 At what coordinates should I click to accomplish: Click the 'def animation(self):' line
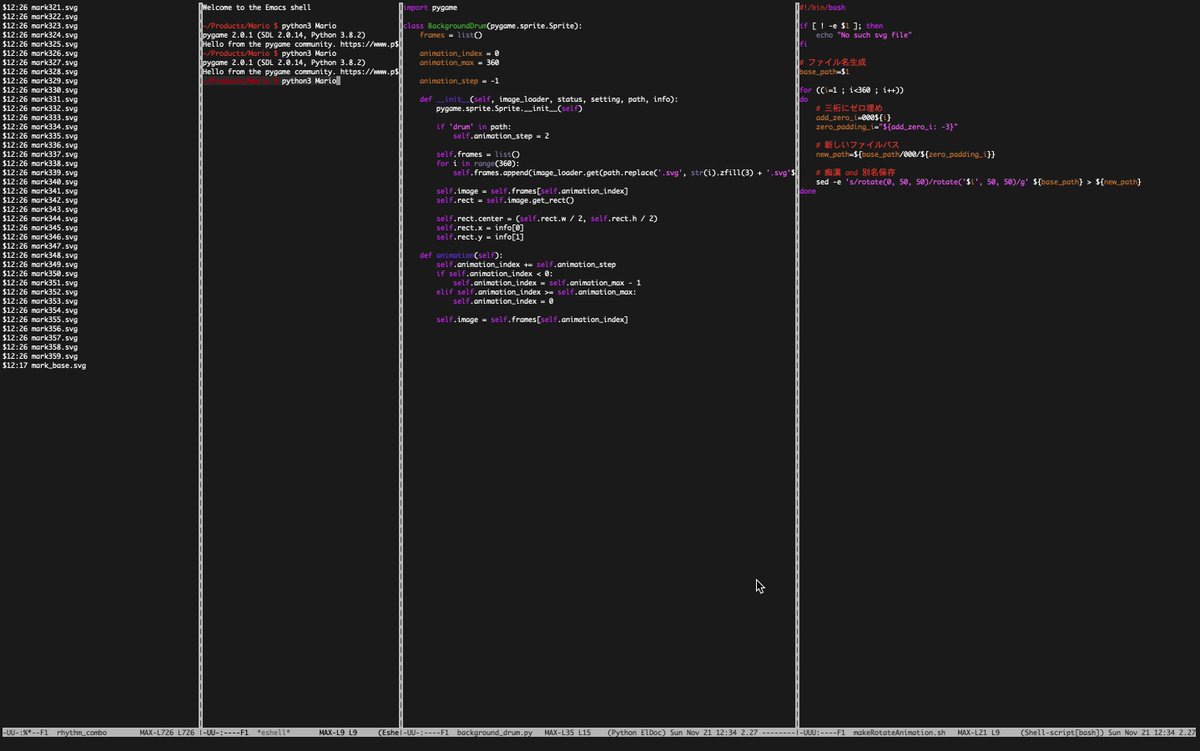(461, 256)
